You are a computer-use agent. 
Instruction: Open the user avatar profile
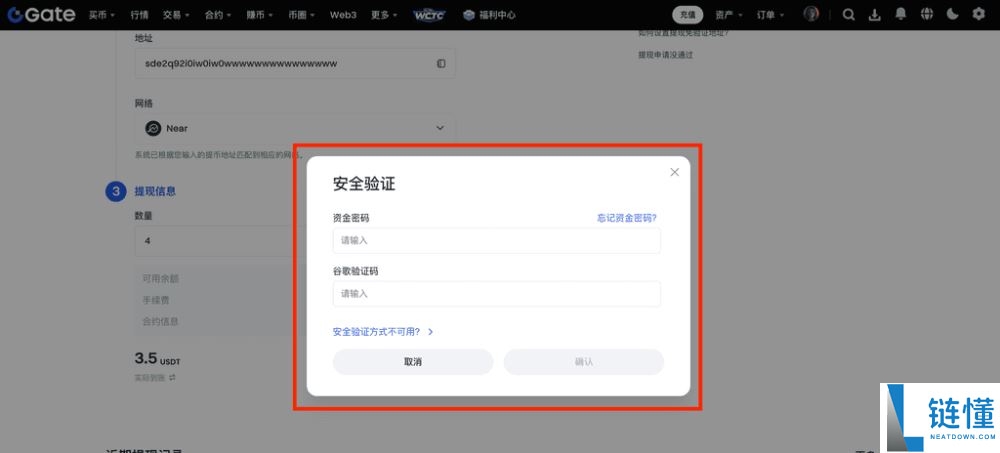click(x=811, y=14)
